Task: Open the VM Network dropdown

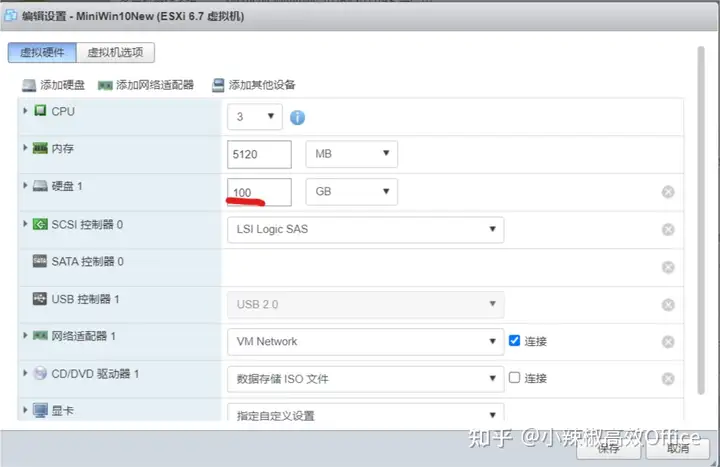Action: [x=366, y=342]
